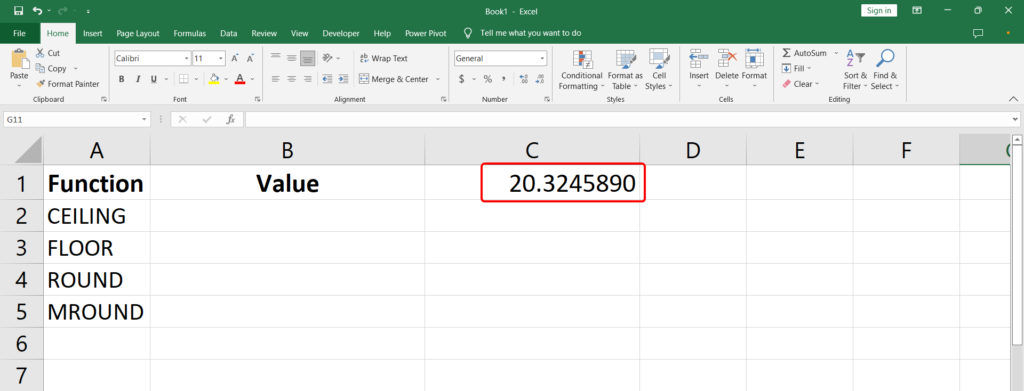Apply yellow Fill Color bucket
This screenshot has height=391, width=1024.
click(x=214, y=79)
